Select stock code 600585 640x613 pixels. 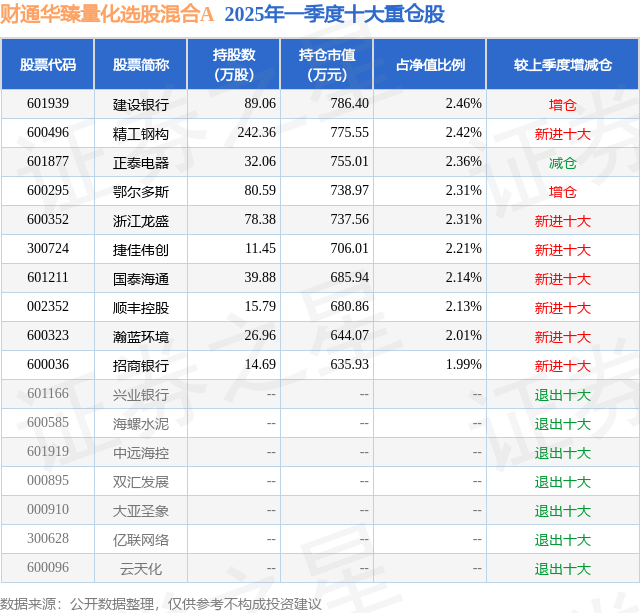pyautogui.click(x=48, y=422)
